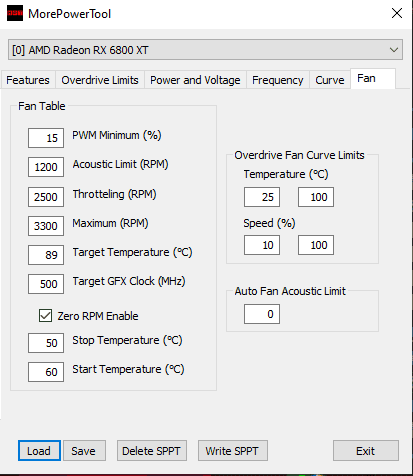Click the Acoustic Limit (RPM) input
The image size is (413, 476).
coord(46,167)
